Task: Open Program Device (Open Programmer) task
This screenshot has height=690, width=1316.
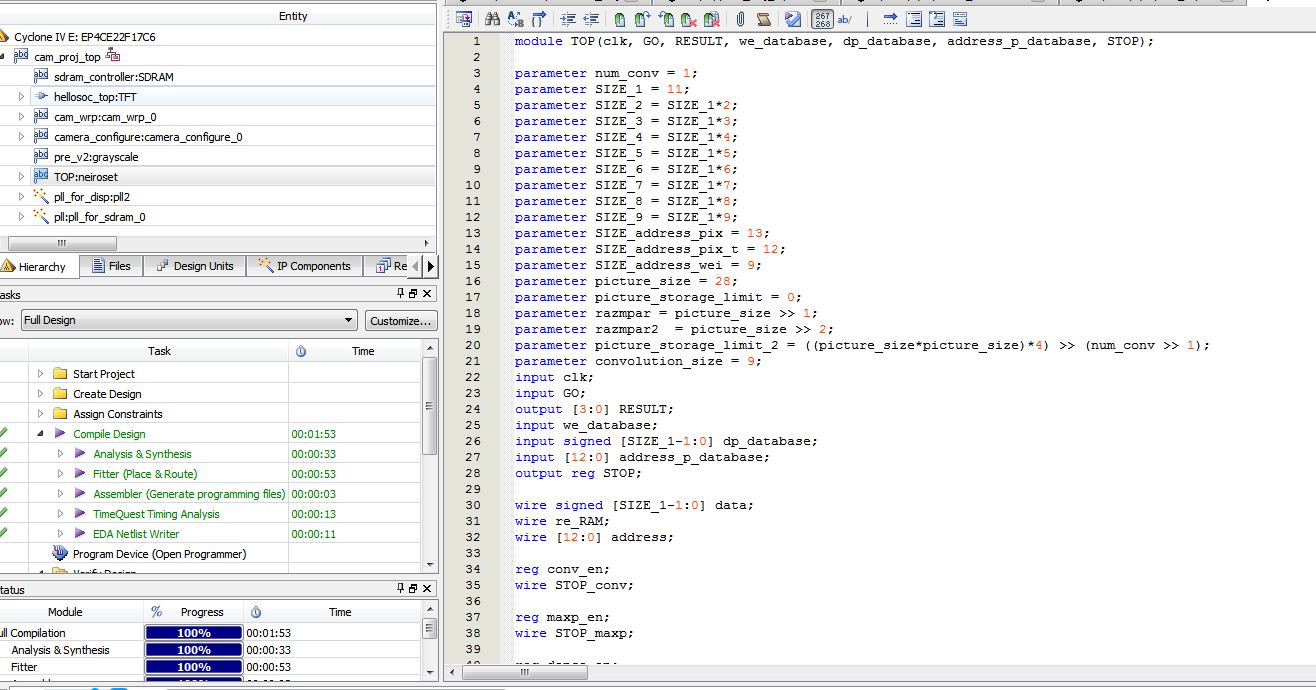Action: [159, 554]
